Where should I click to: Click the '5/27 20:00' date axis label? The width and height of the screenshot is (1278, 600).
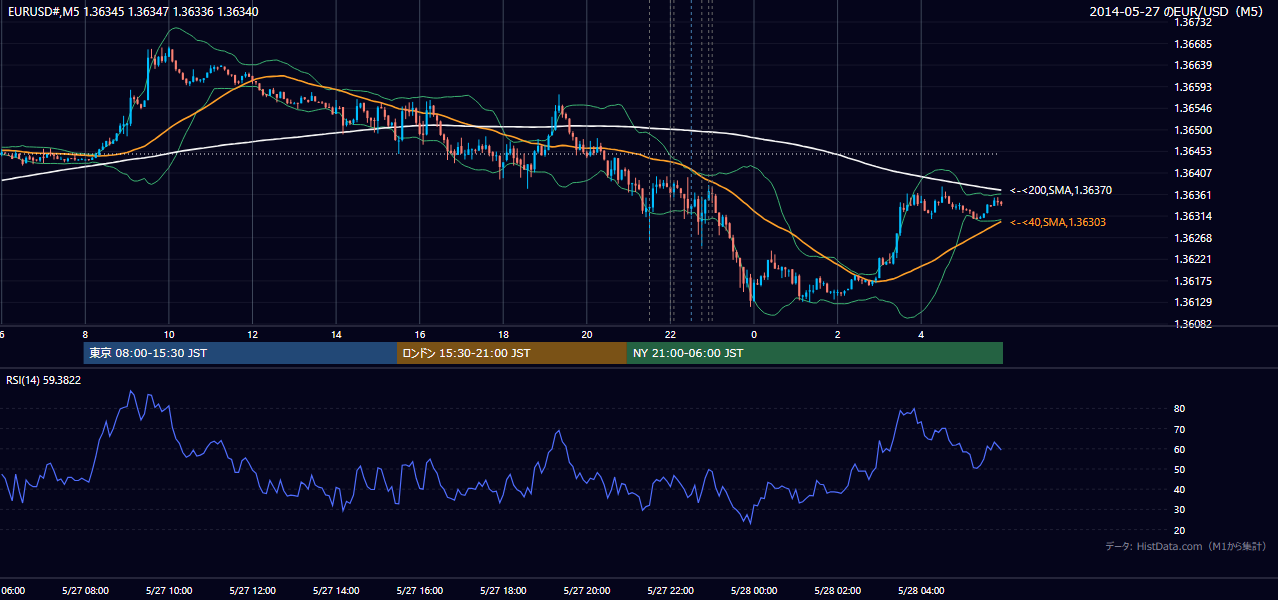tap(586, 591)
